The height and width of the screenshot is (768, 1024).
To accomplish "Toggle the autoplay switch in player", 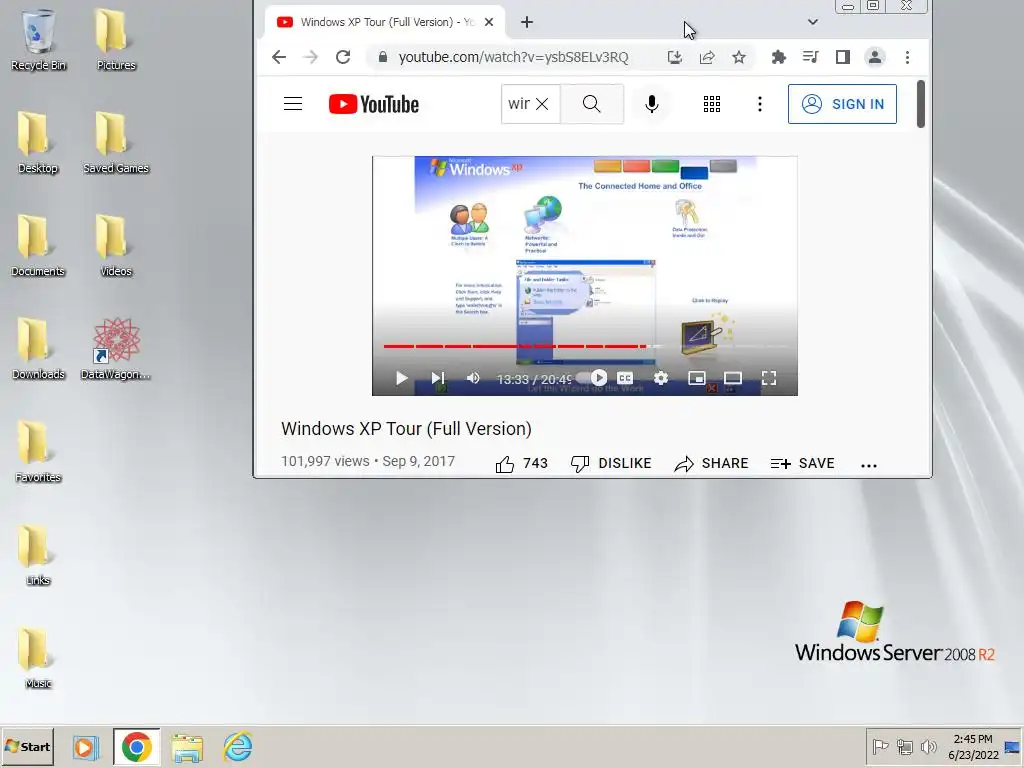I will tap(591, 377).
